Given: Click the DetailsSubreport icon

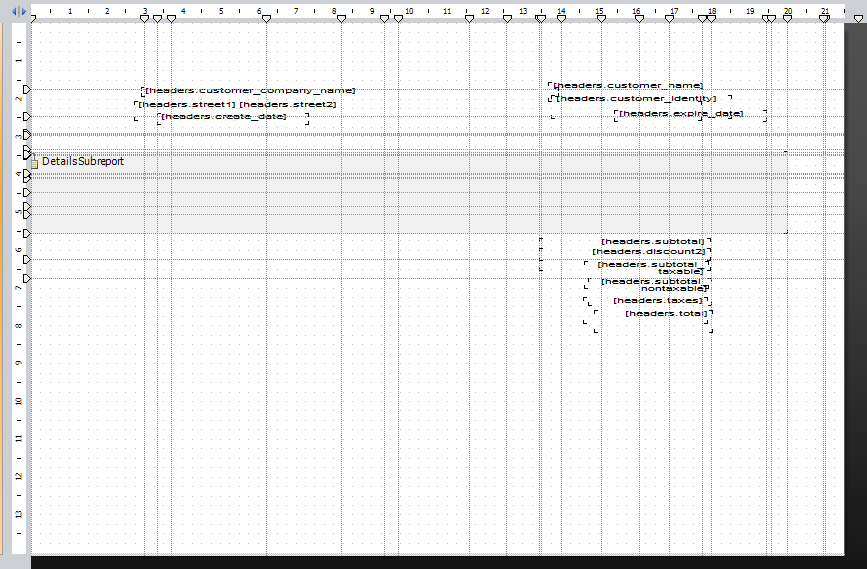Looking at the screenshot, I should [34, 163].
